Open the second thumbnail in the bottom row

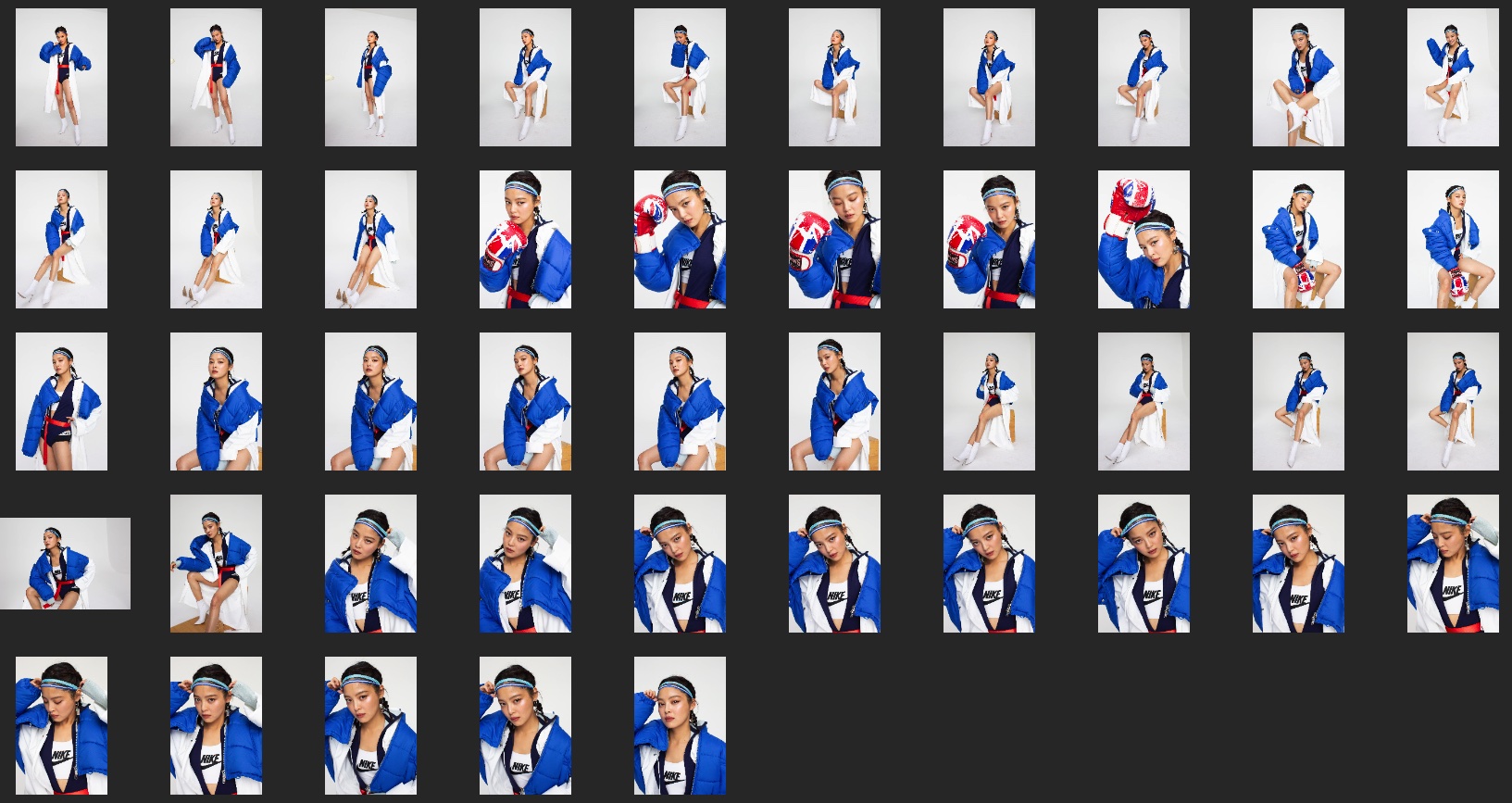click(216, 726)
